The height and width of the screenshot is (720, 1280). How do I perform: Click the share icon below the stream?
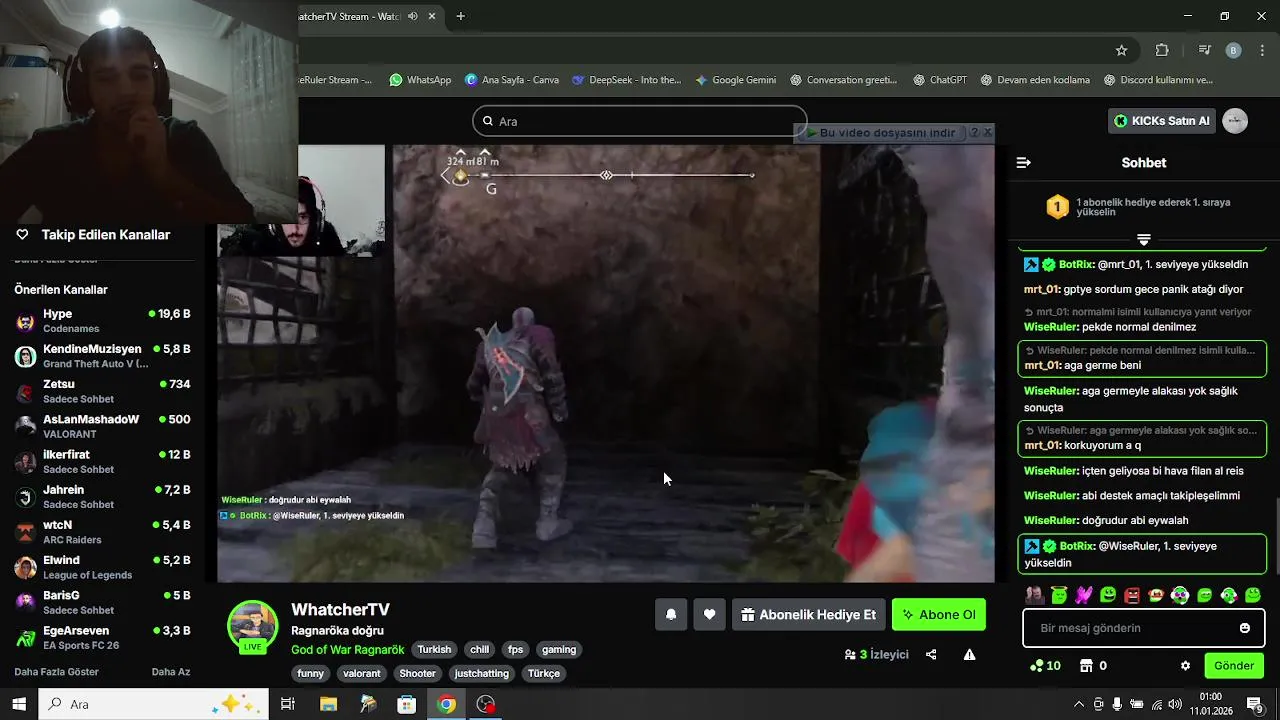931,655
